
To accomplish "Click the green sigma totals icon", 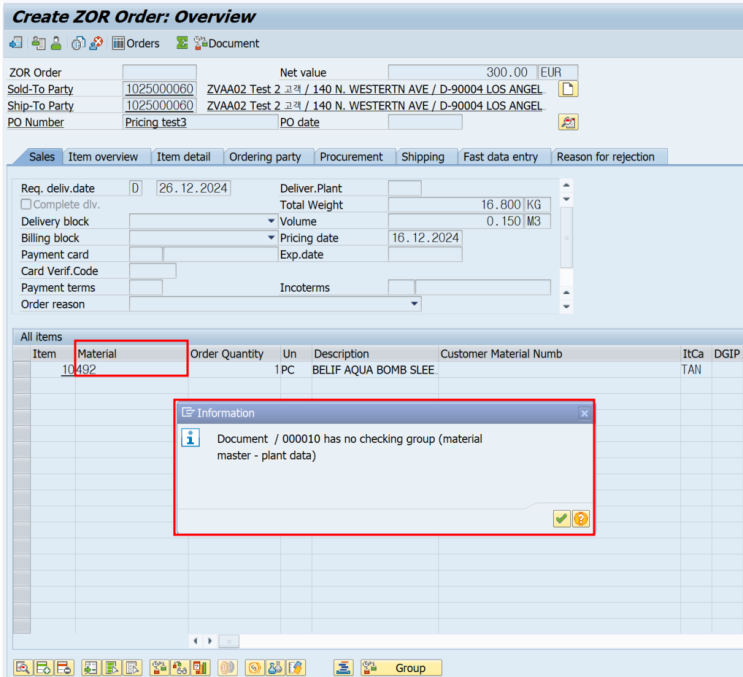I will (182, 43).
